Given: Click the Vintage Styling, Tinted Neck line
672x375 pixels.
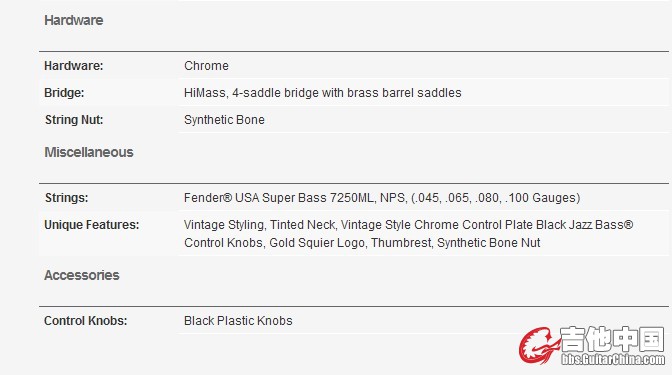Looking at the screenshot, I should click(408, 225).
